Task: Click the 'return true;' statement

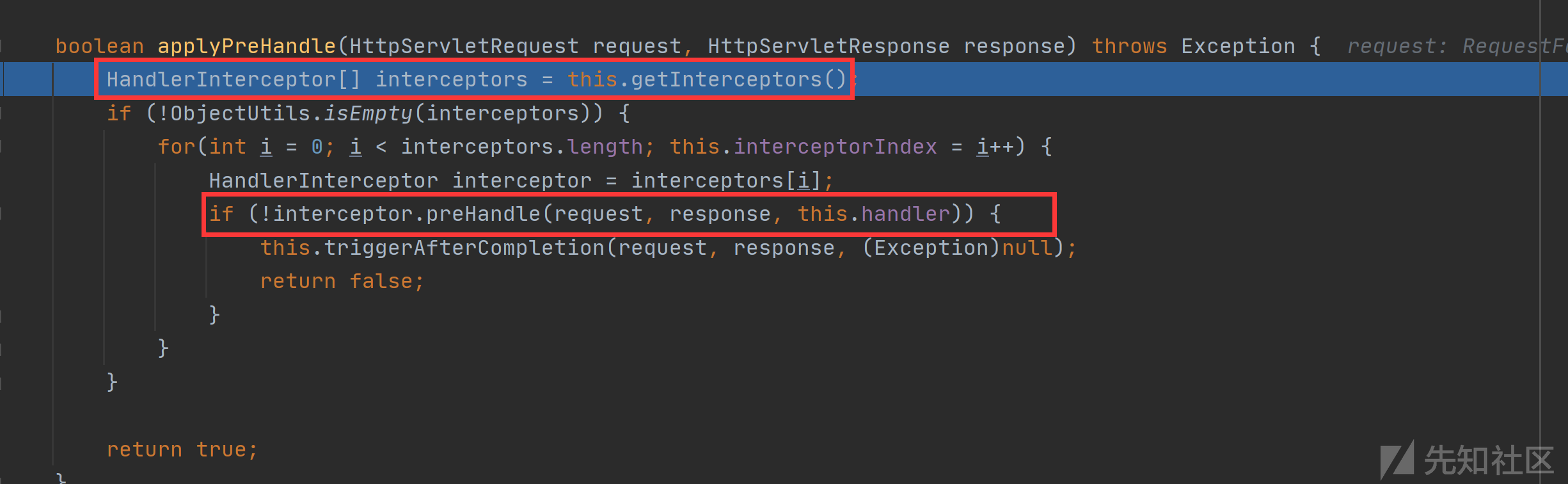Action: tap(182, 449)
